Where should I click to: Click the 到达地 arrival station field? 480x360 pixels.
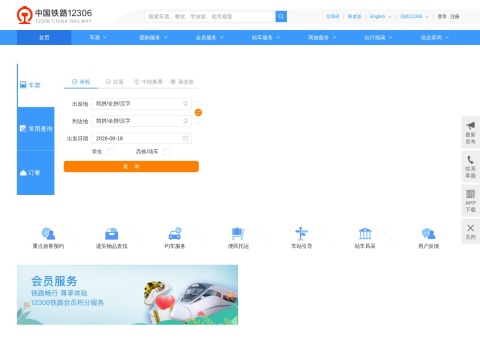tap(141, 121)
